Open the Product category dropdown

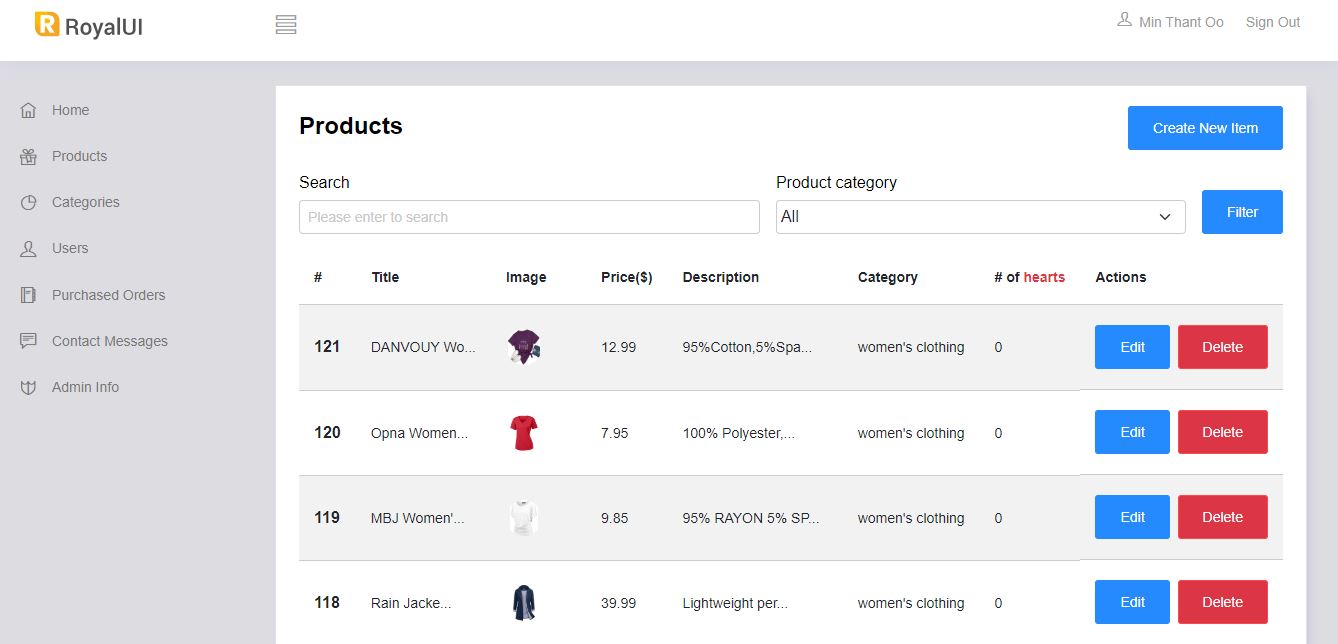tap(980, 217)
